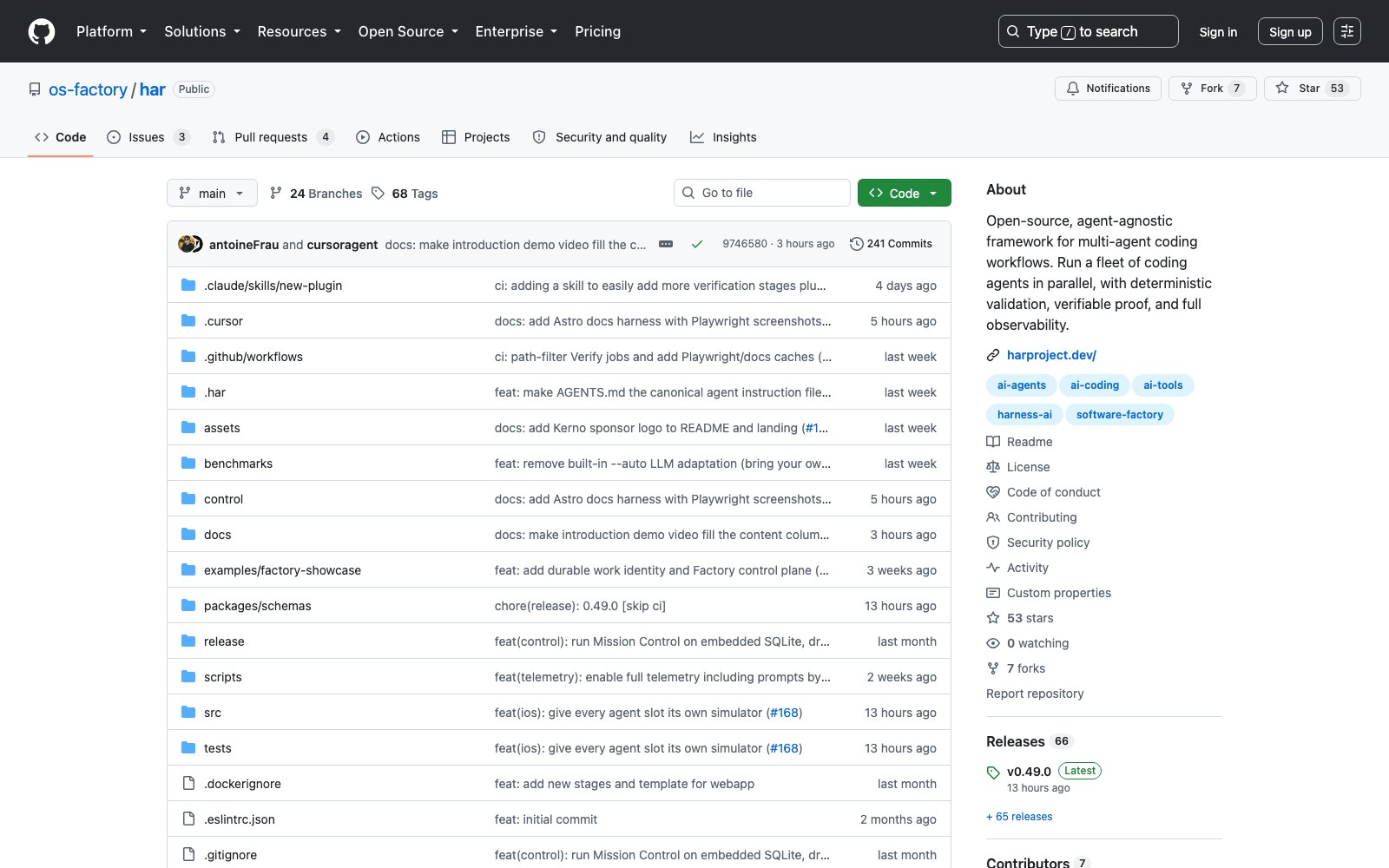The height and width of the screenshot is (868, 1389).
Task: Expand the Open Source menu
Action: click(408, 31)
